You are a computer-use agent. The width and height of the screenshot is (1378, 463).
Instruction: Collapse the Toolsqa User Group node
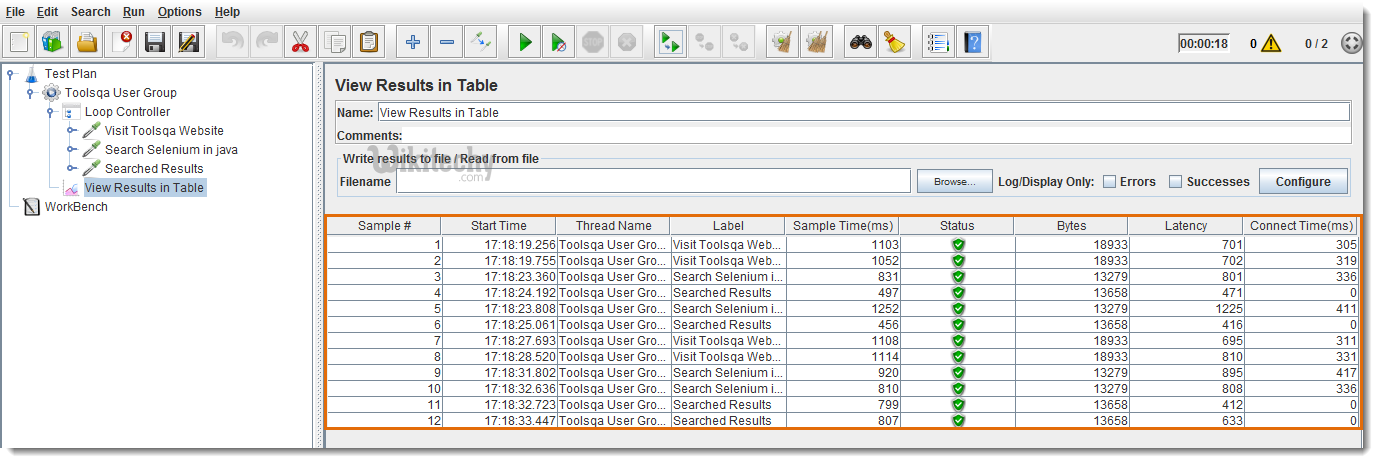click(x=30, y=93)
